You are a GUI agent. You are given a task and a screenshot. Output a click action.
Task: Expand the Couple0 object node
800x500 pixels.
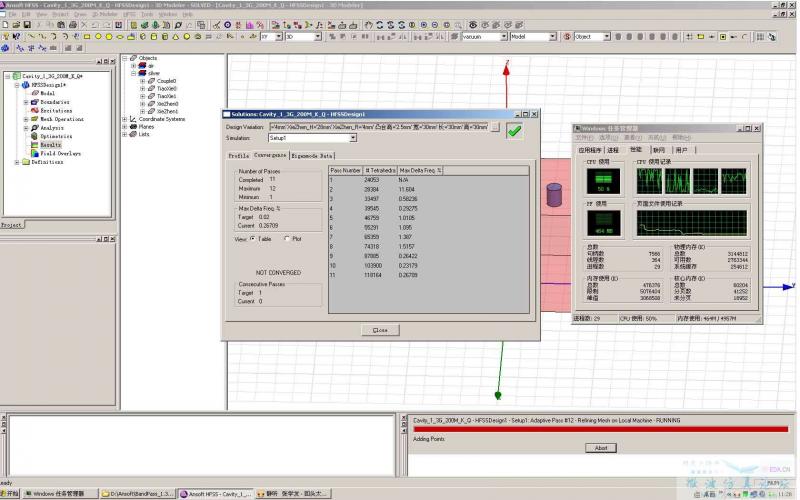(142, 81)
